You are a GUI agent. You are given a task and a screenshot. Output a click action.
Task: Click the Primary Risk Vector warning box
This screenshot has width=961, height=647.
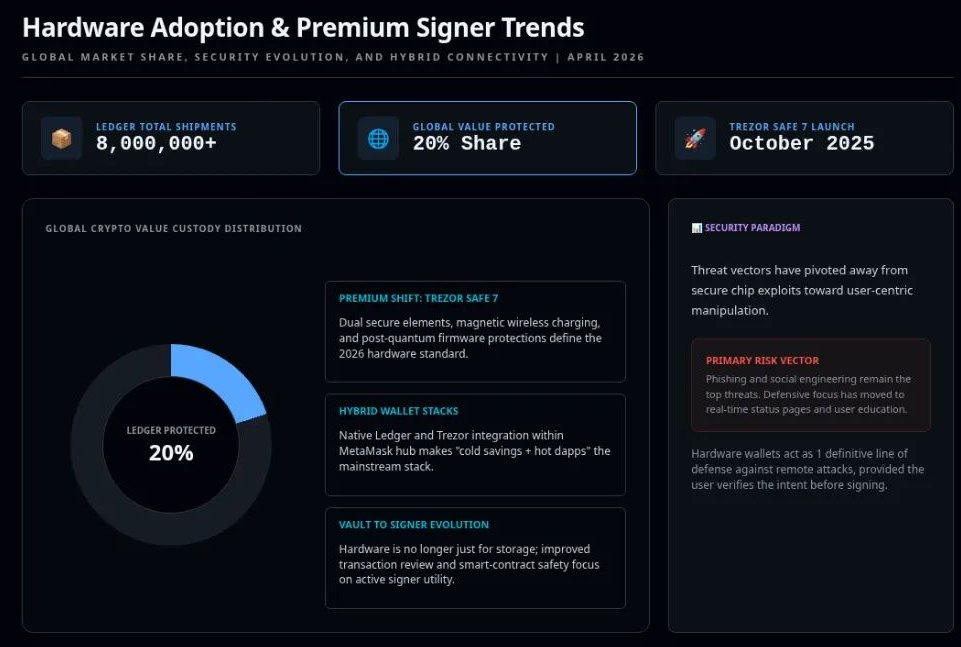(x=810, y=385)
